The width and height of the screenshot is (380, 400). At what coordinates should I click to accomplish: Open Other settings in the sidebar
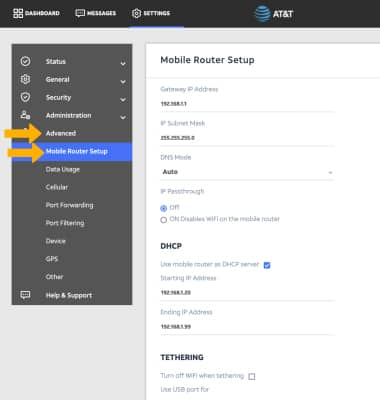(x=54, y=277)
